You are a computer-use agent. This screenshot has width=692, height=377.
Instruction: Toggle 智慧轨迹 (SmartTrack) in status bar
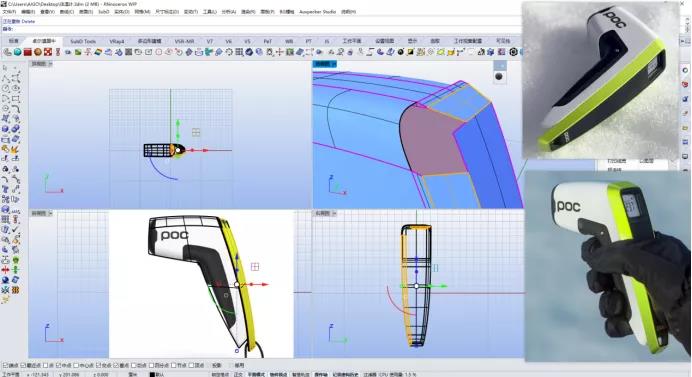click(301, 374)
